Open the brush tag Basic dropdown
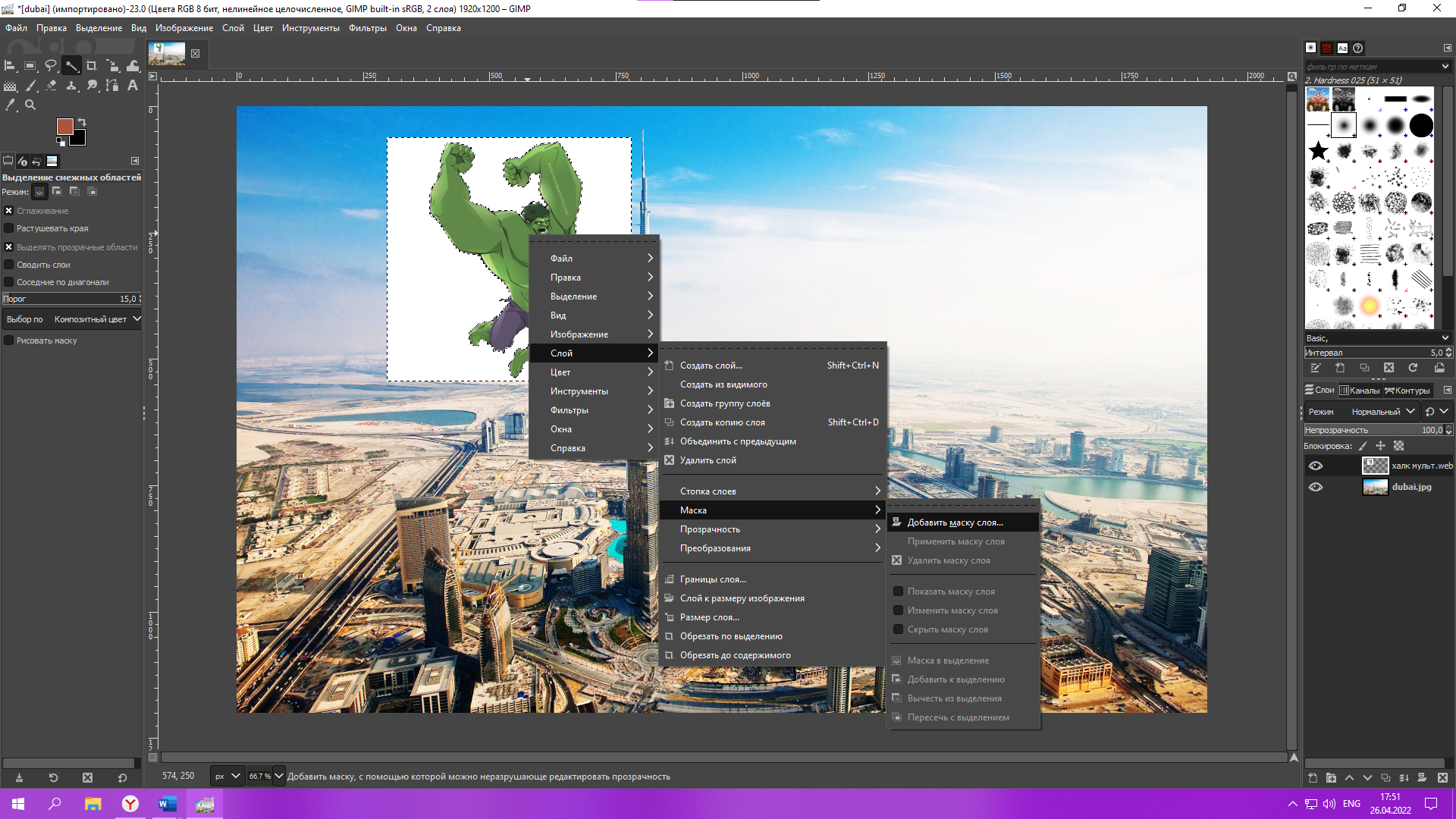1456x819 pixels. pyautogui.click(x=1377, y=338)
